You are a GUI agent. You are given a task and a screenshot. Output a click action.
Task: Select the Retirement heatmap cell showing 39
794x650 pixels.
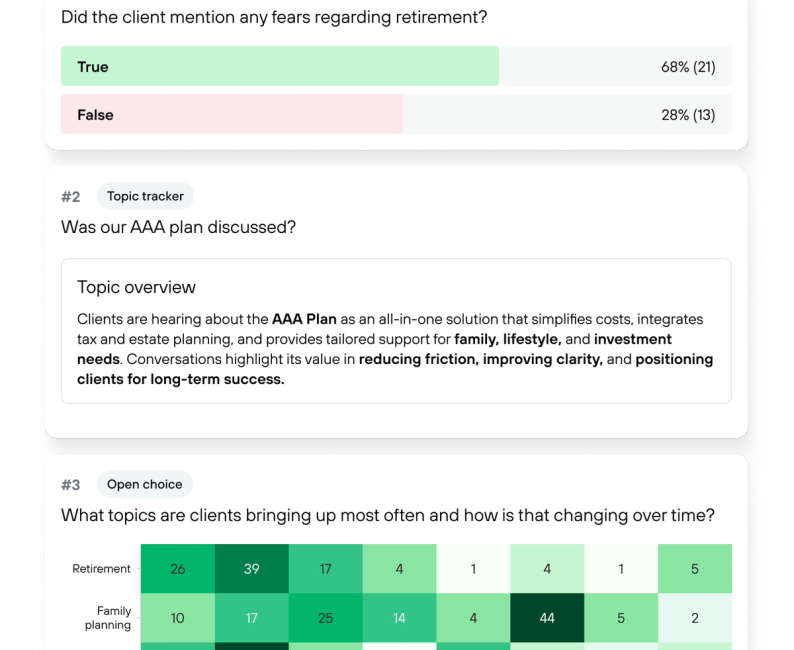[251, 569]
